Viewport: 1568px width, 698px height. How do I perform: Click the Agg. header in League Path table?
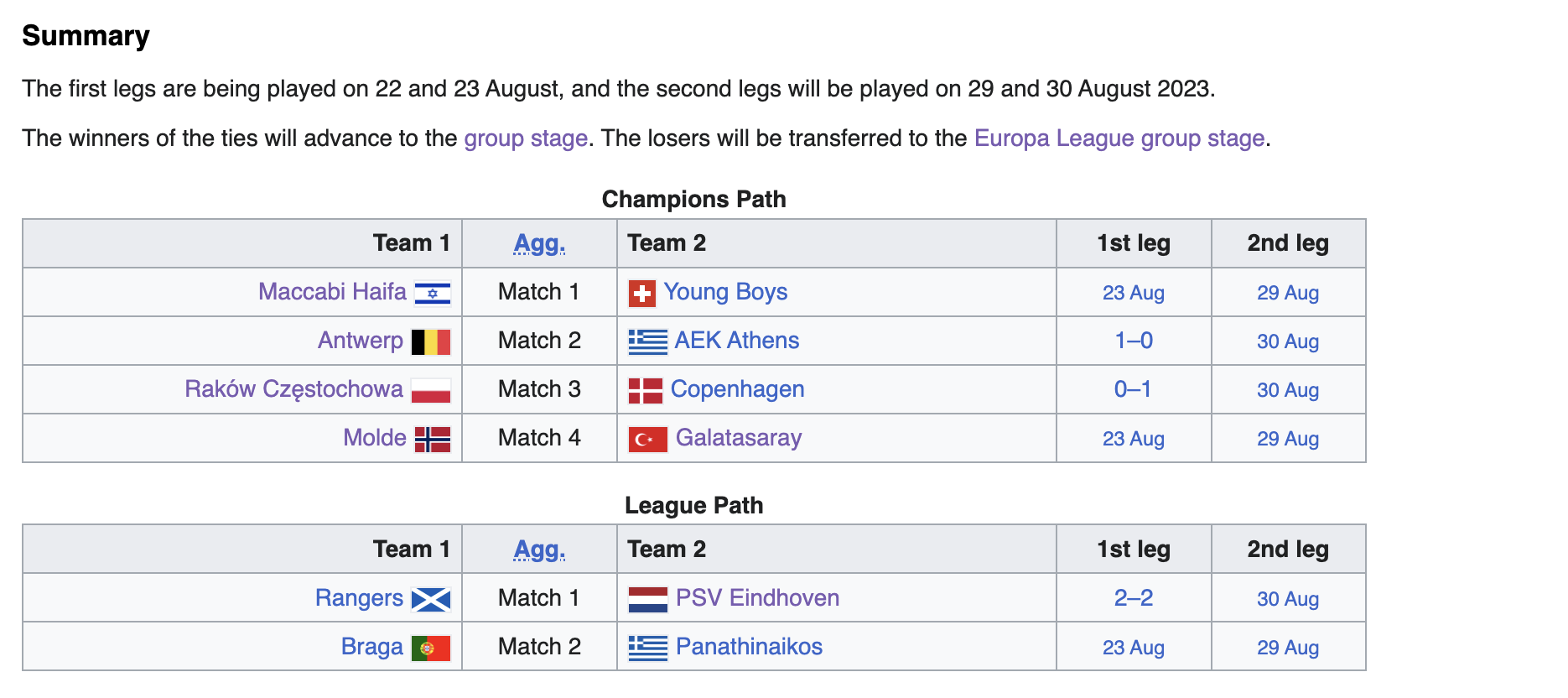539,550
